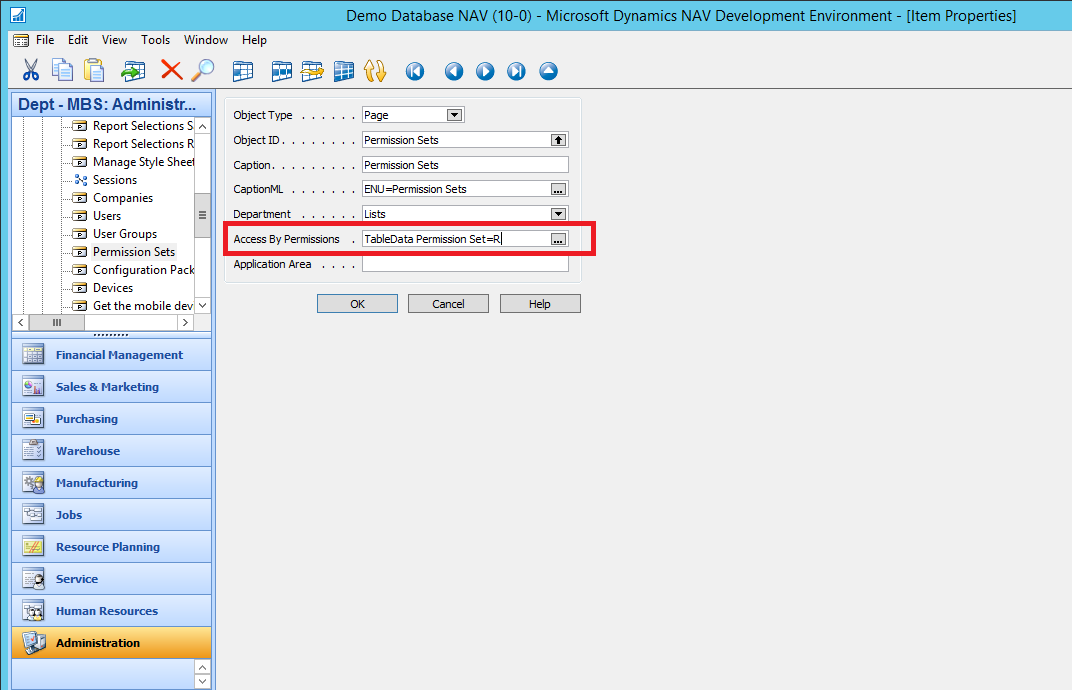The image size is (1072, 690).
Task: Click the yellow sort arrows icon
Action: (375, 71)
